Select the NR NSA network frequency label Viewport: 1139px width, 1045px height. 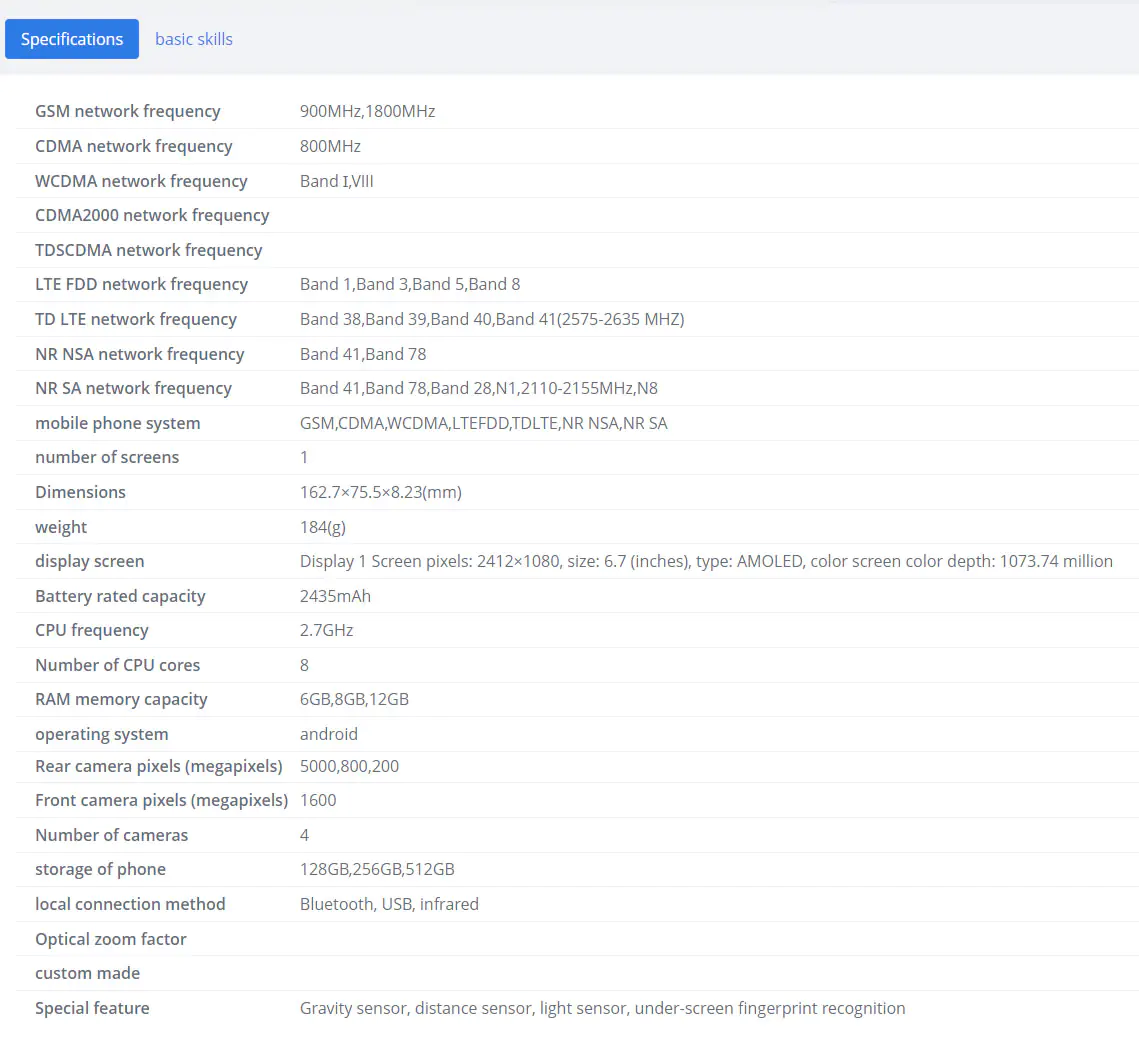pyautogui.click(x=139, y=354)
